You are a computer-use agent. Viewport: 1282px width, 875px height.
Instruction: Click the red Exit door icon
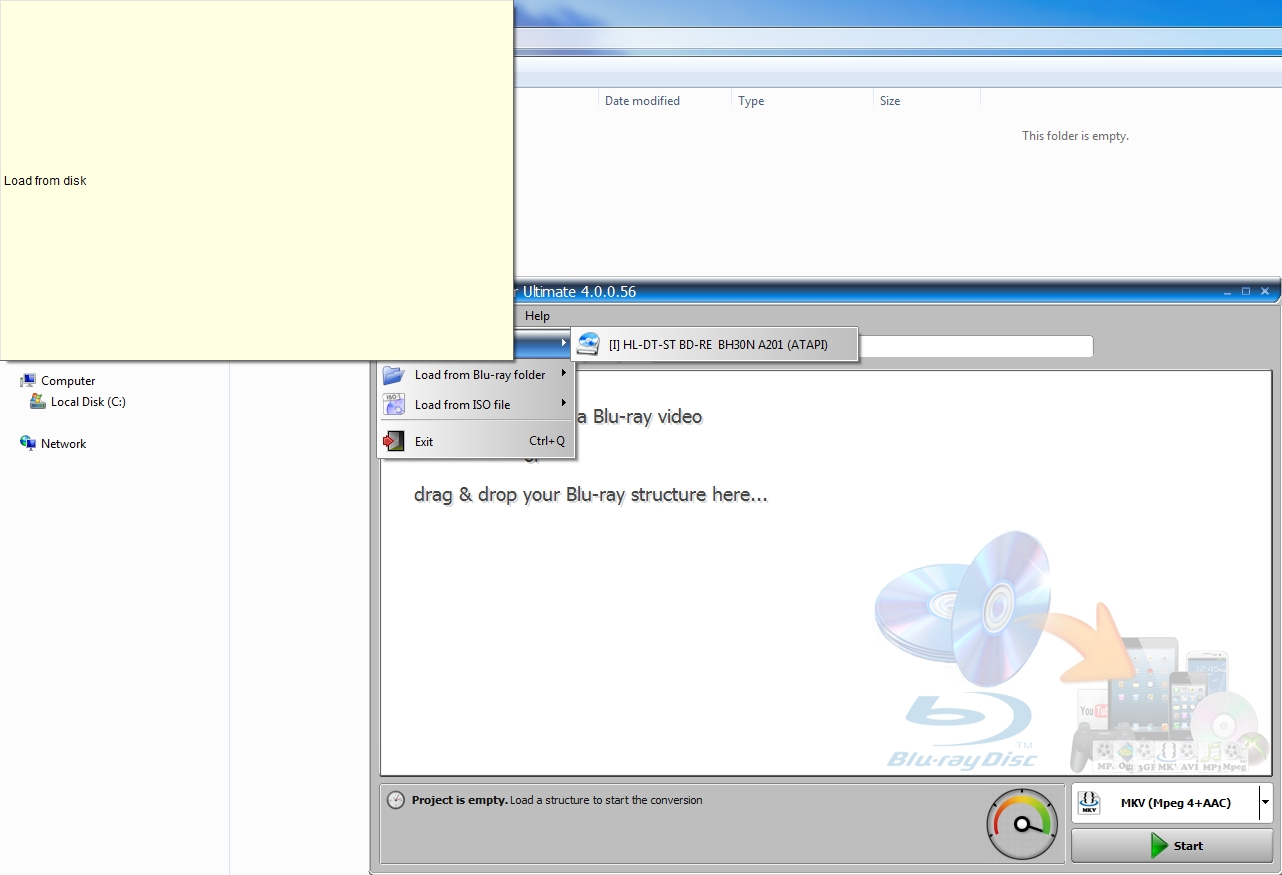(x=394, y=441)
